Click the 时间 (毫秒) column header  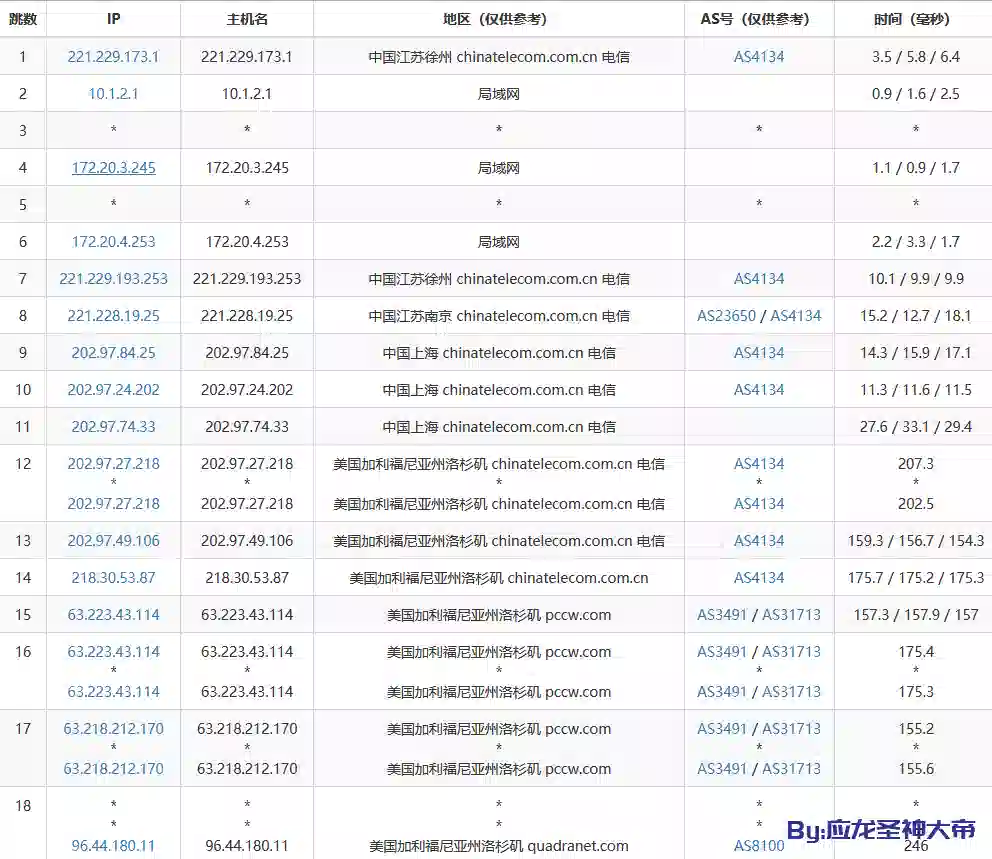pyautogui.click(x=915, y=19)
